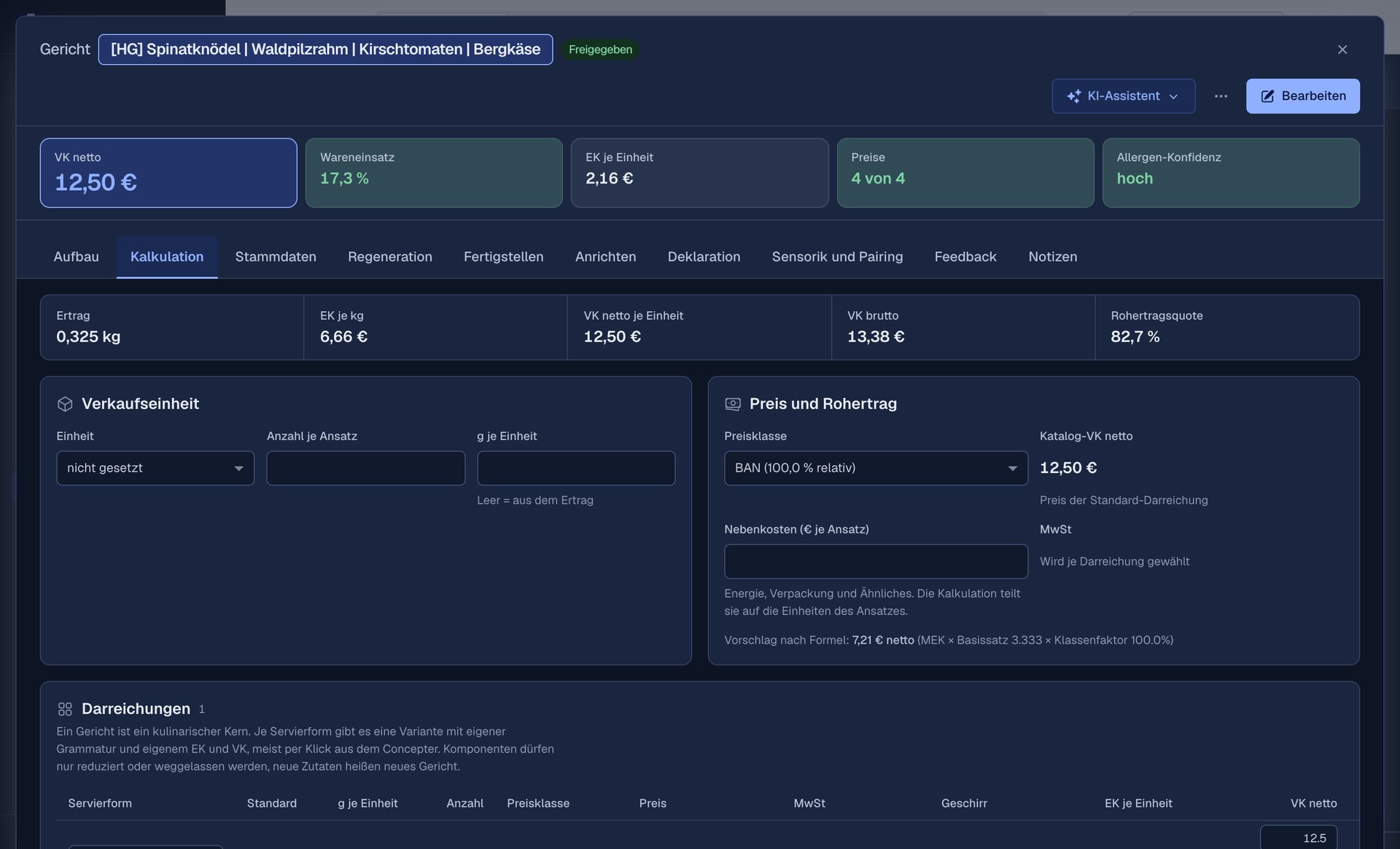
Task: Click the Geschirr column header
Action: [964, 803]
